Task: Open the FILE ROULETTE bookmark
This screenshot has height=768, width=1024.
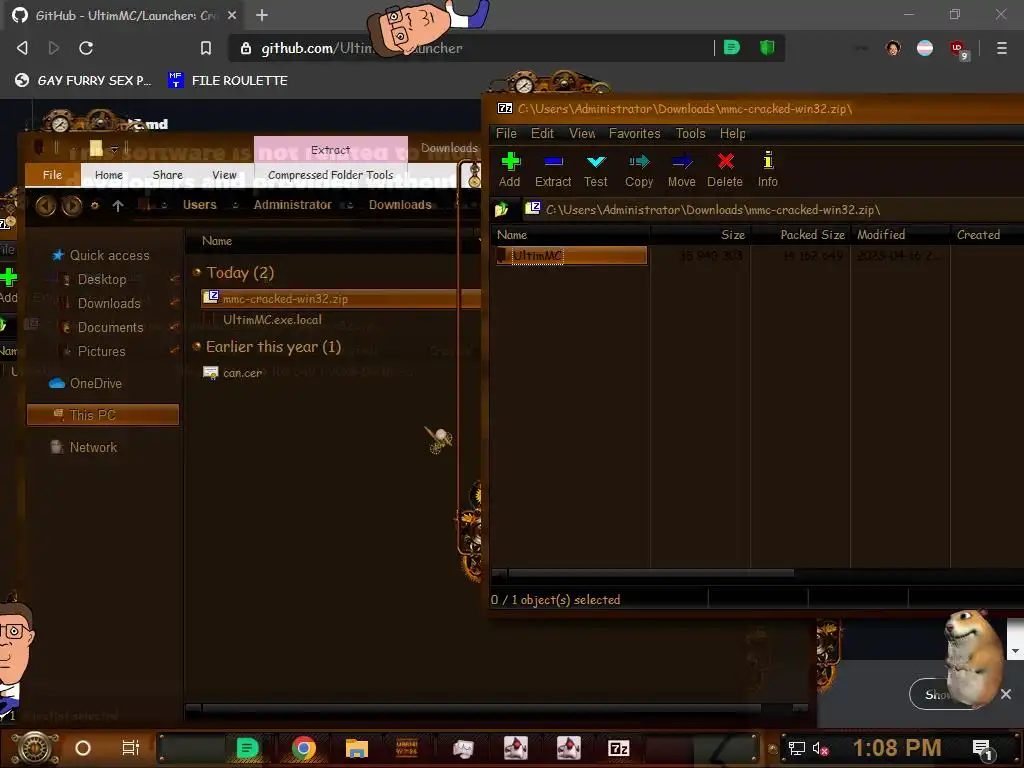Action: 228,80
